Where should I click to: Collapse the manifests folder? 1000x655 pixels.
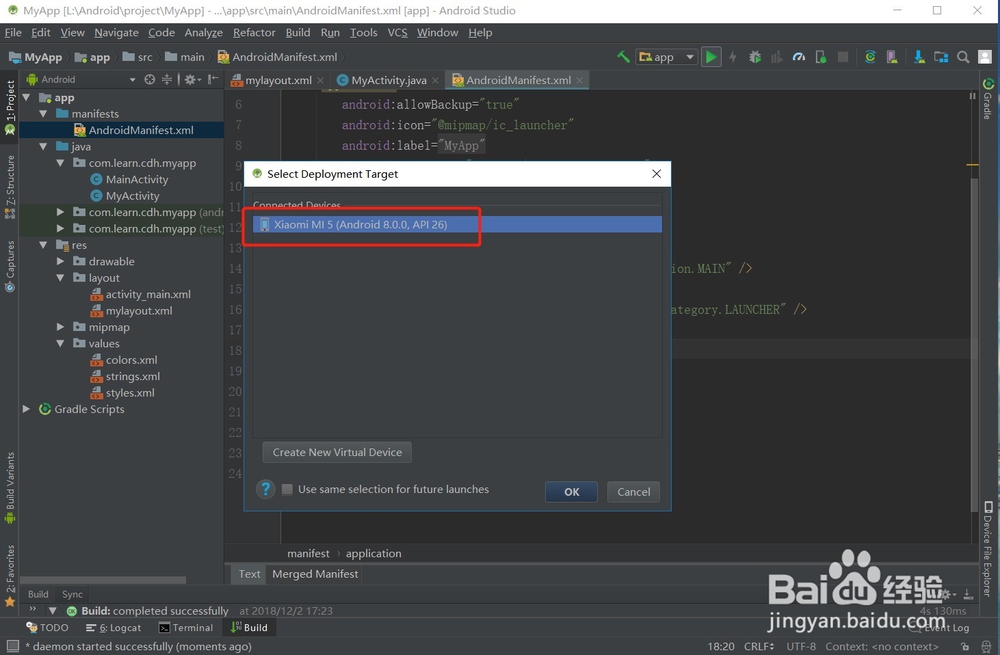click(x=43, y=114)
